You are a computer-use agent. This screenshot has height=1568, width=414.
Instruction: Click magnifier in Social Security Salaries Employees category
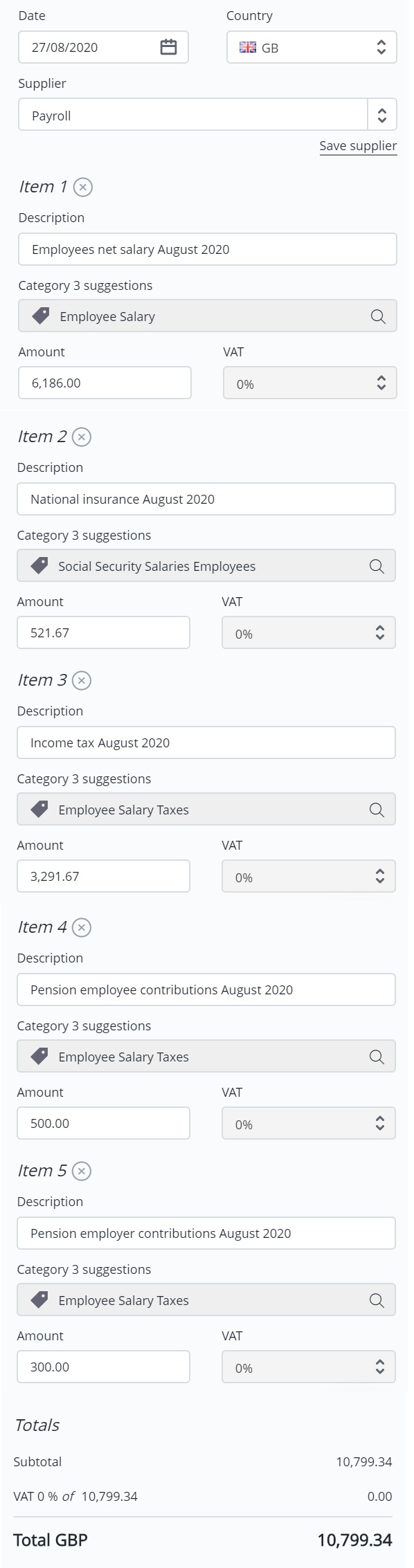pyautogui.click(x=377, y=566)
